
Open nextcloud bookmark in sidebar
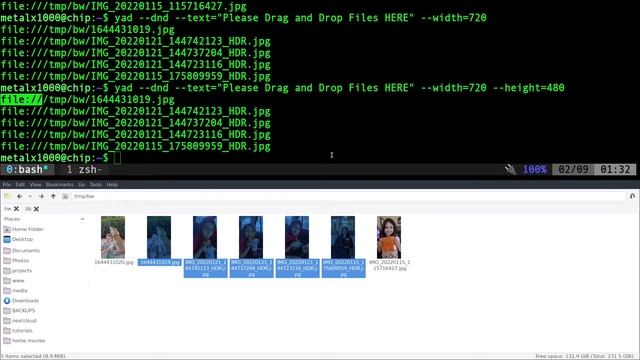point(20,321)
